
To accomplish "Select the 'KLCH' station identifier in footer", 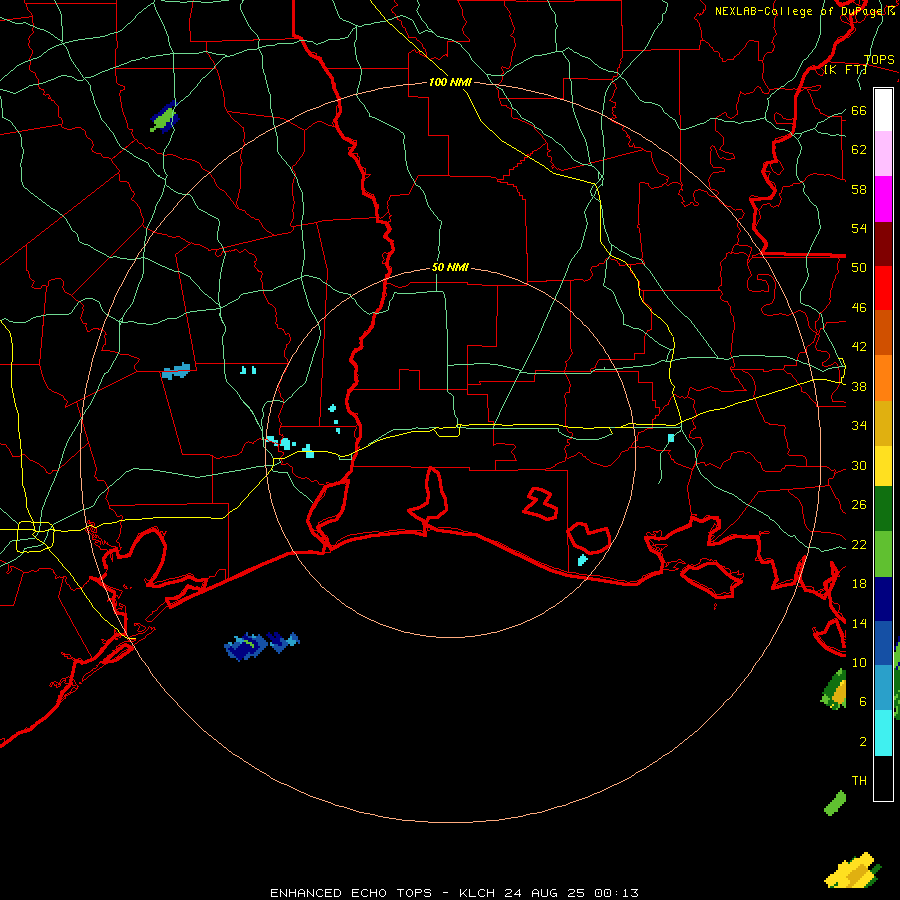I will click(478, 893).
